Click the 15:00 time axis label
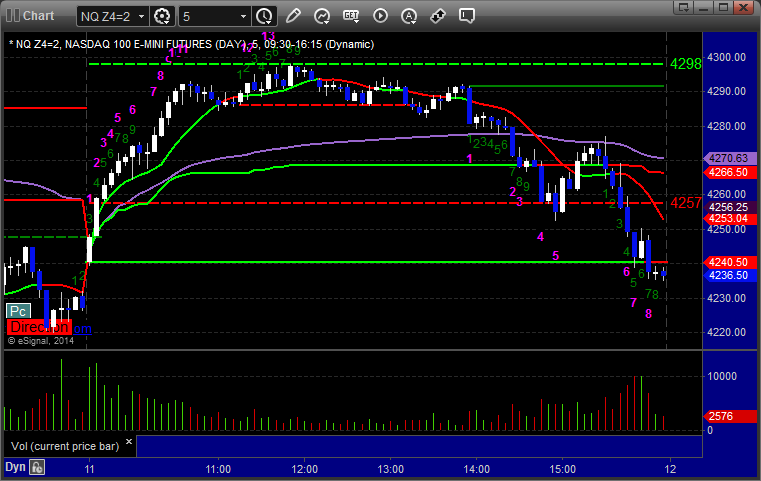The image size is (761, 481). pyautogui.click(x=562, y=469)
